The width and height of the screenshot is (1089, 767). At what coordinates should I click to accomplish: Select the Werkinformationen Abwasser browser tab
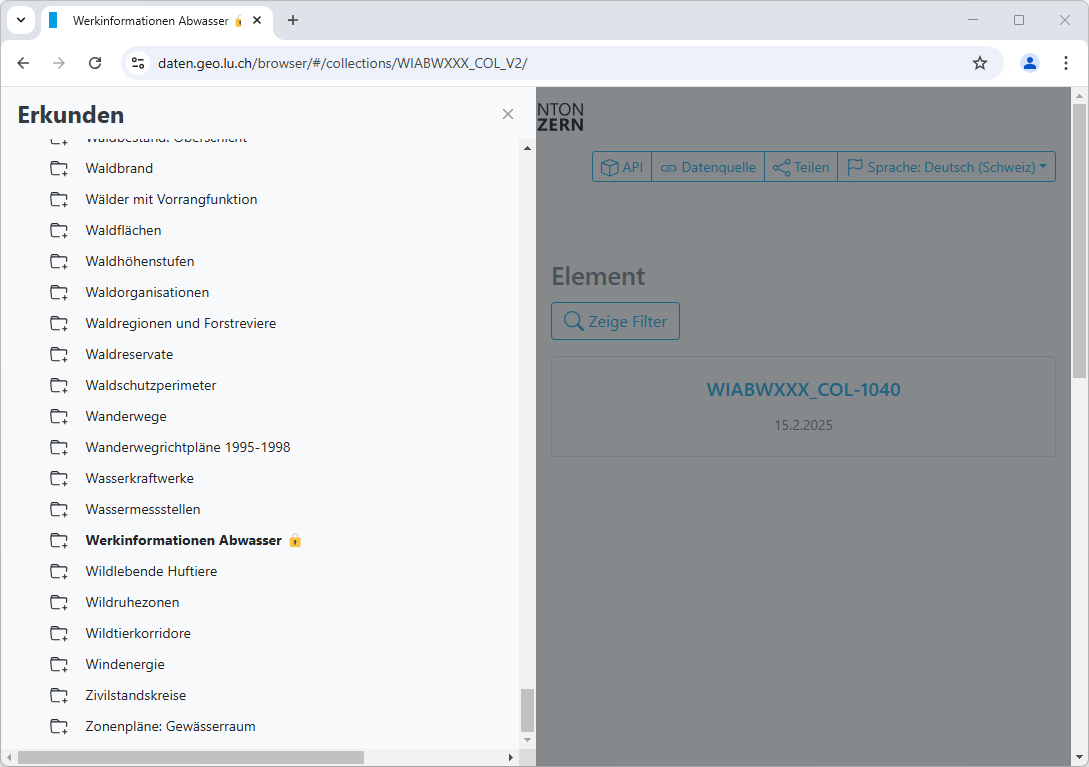pyautogui.click(x=150, y=20)
